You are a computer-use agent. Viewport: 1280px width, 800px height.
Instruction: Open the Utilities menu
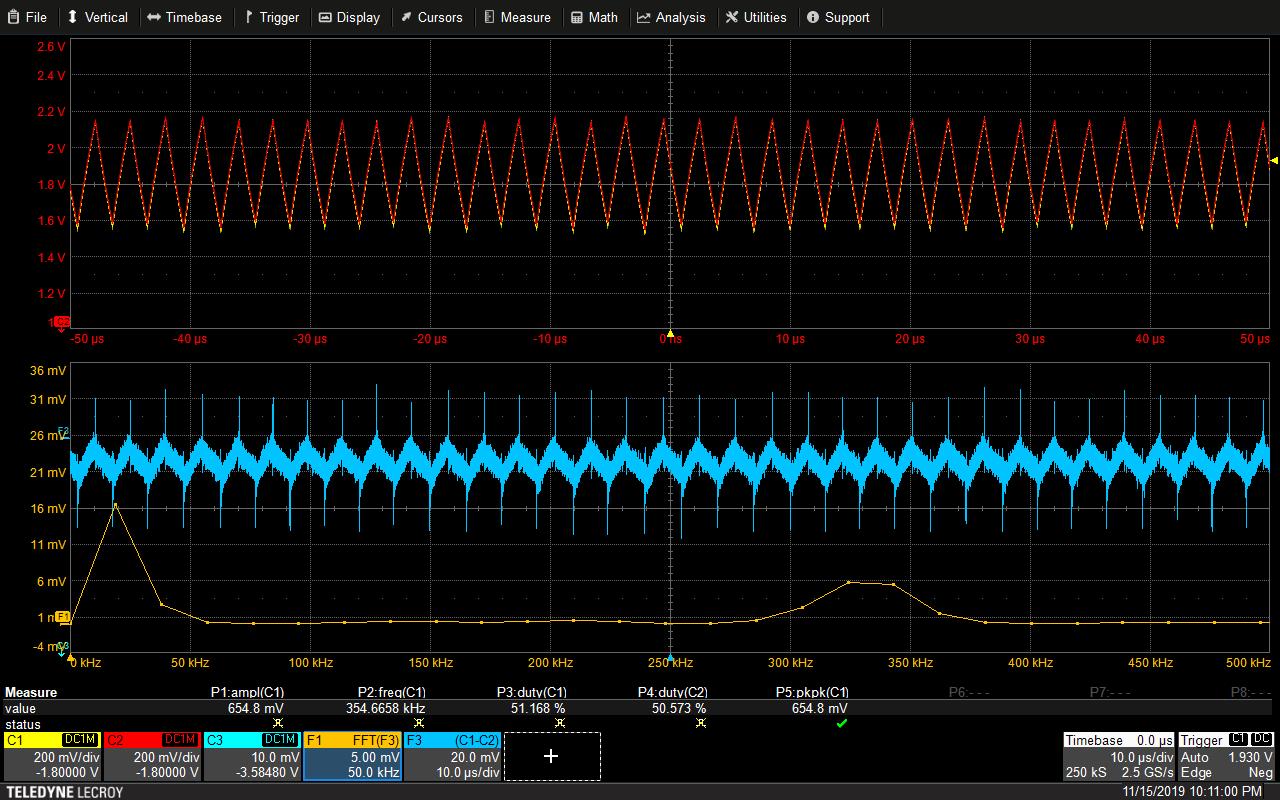(x=756, y=17)
